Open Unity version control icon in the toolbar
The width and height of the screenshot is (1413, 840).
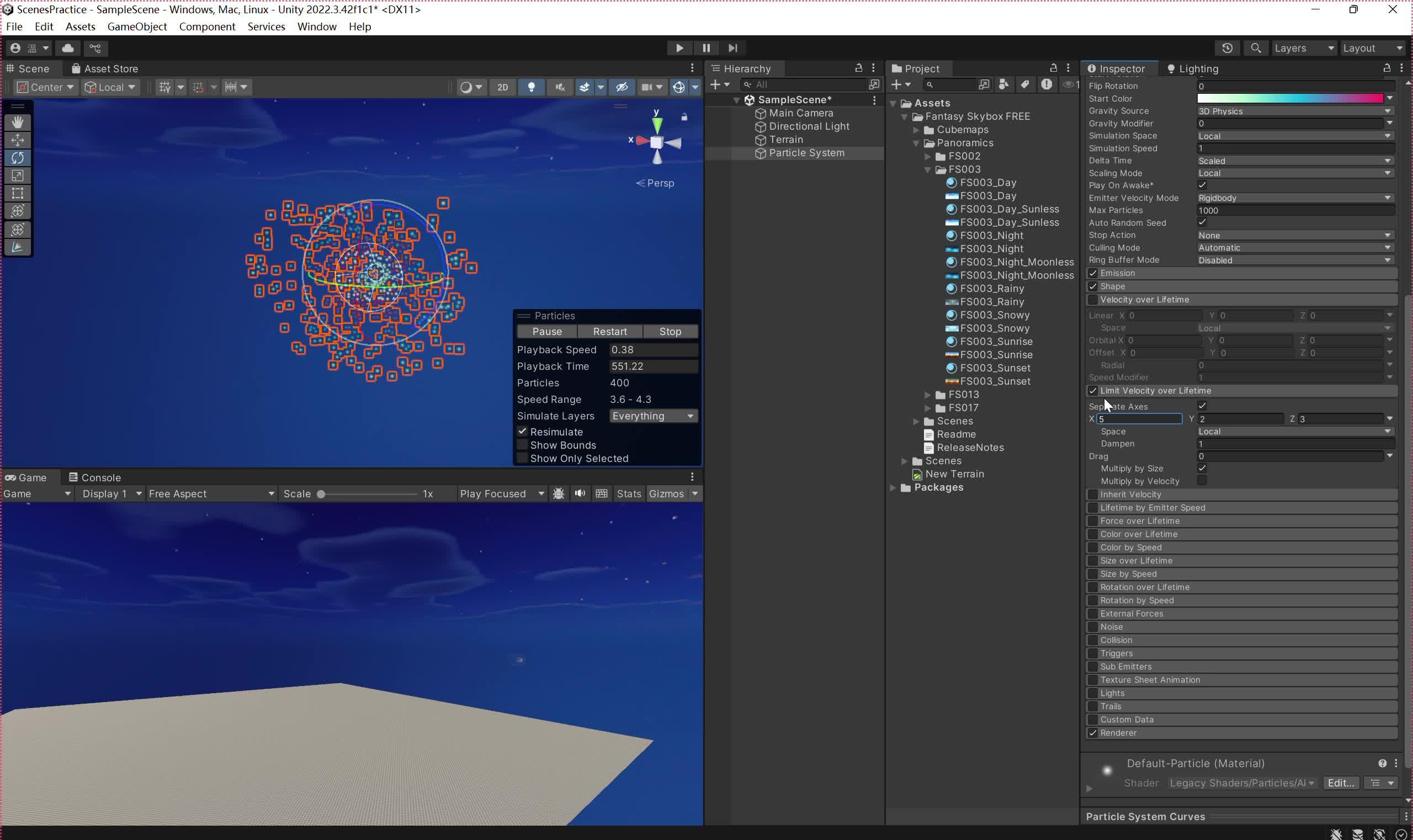[x=95, y=48]
